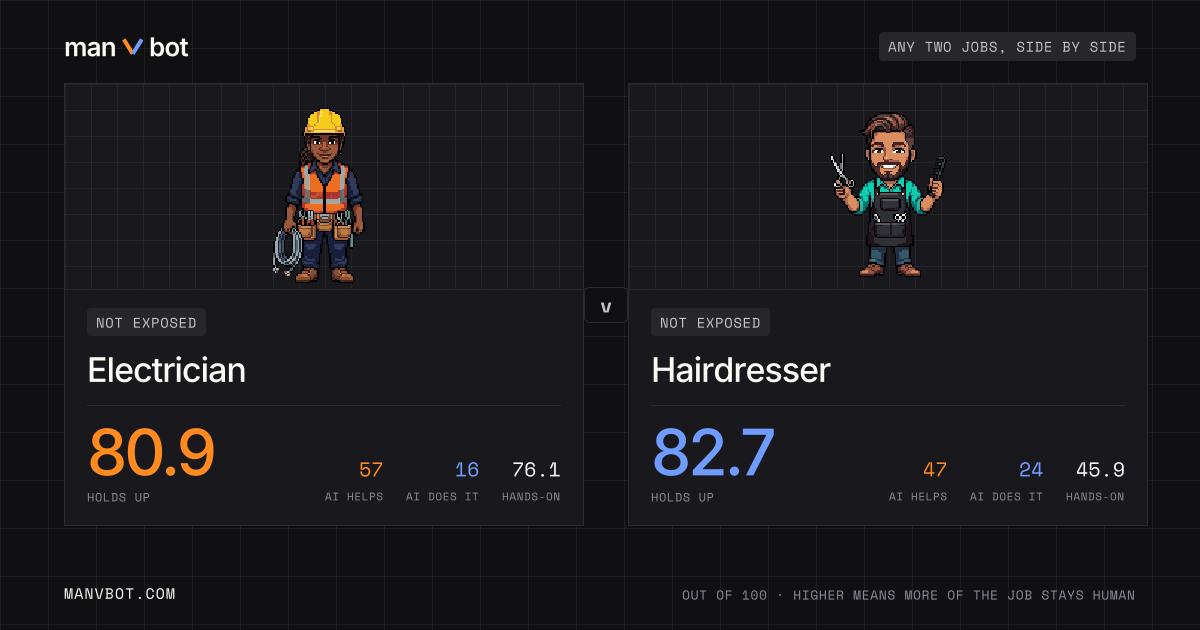The width and height of the screenshot is (1200, 630).
Task: Open the MANVBOT.COM link
Action: 120,594
